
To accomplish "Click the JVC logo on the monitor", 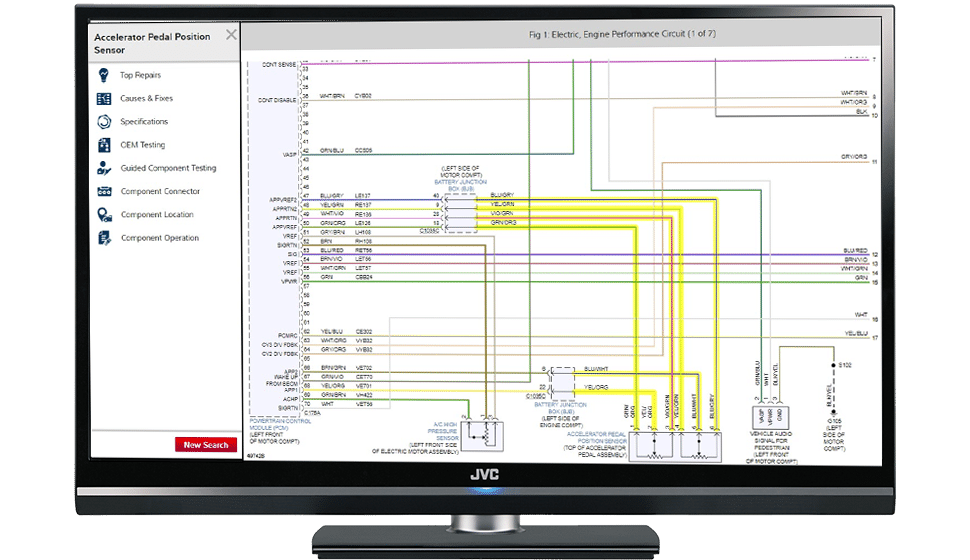I will (x=484, y=475).
